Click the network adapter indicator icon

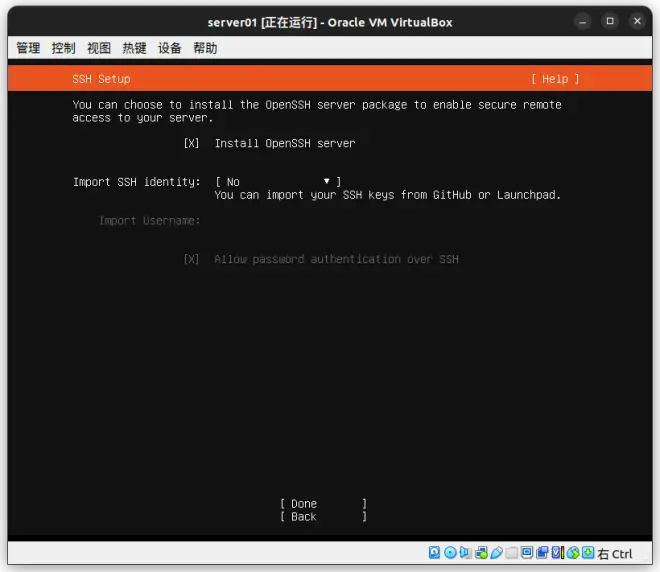(481, 553)
